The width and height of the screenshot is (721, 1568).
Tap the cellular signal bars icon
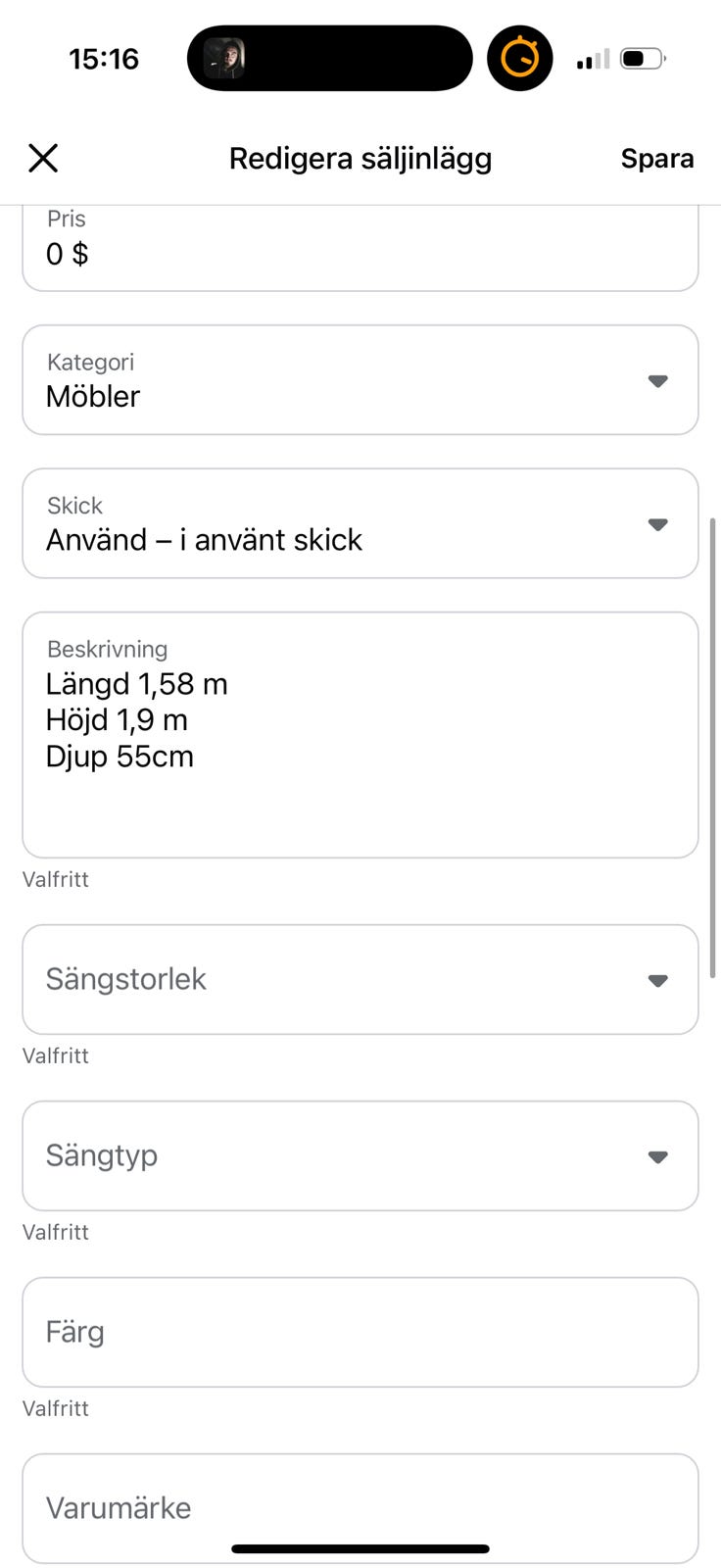593,60
